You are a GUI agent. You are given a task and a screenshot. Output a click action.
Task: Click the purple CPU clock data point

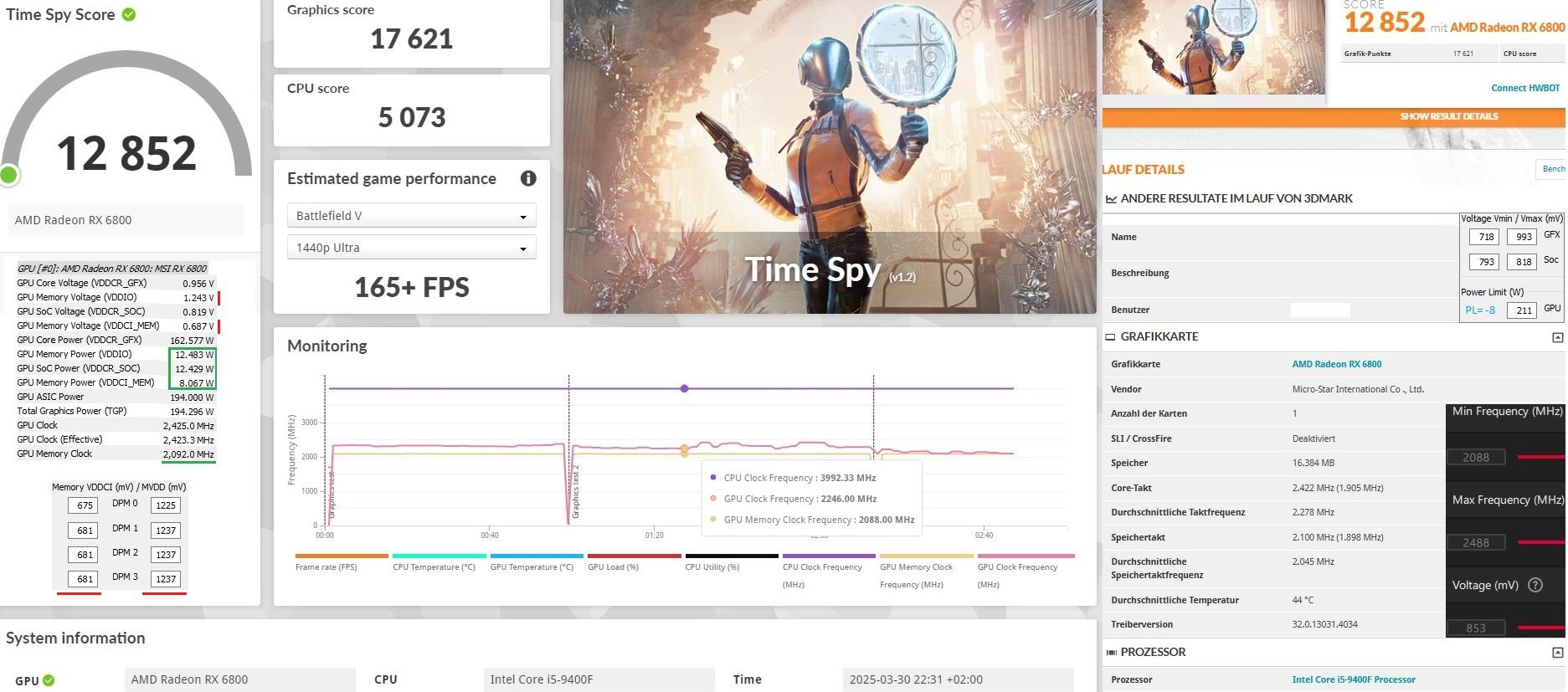[x=685, y=388]
